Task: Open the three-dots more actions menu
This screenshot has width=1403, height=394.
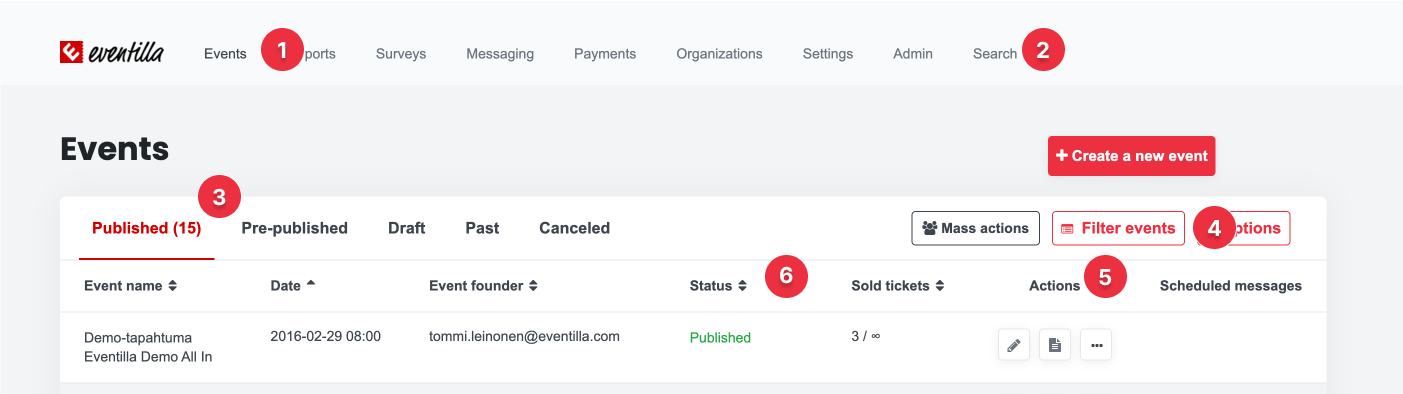Action: click(1096, 345)
